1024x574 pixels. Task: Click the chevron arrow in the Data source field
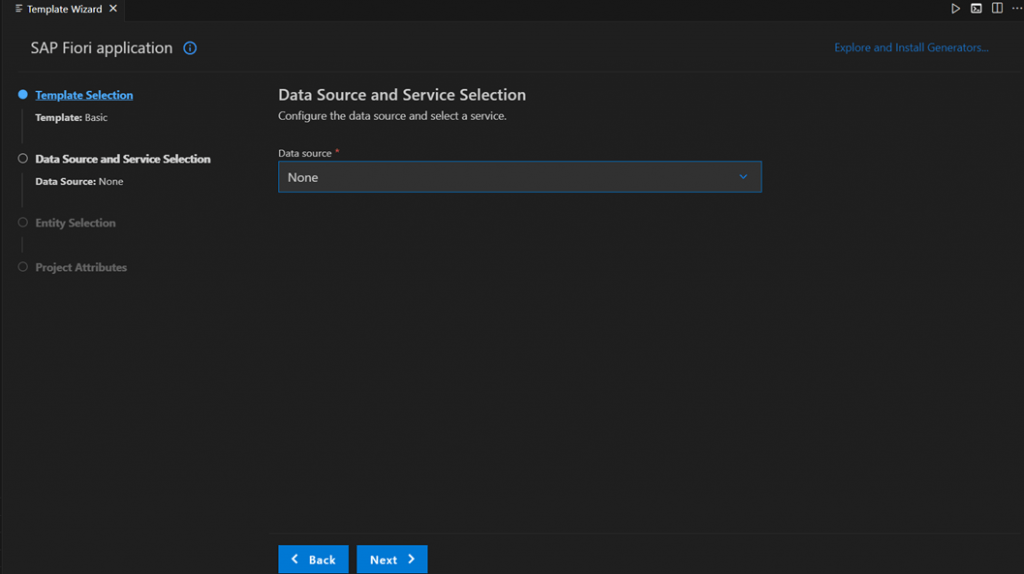pos(743,177)
